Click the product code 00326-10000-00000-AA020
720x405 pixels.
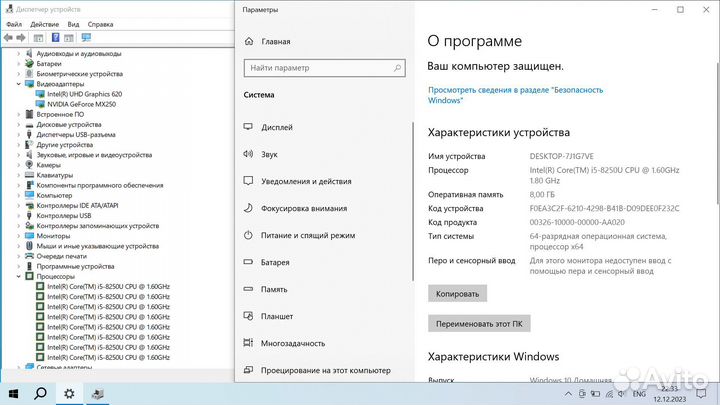577,222
